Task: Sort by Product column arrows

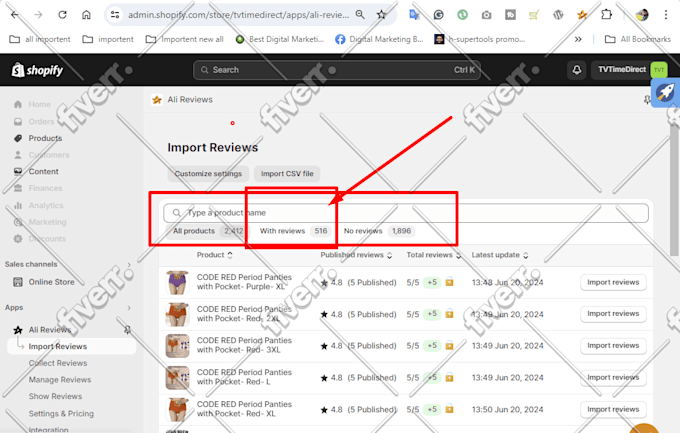Action: pos(230,255)
